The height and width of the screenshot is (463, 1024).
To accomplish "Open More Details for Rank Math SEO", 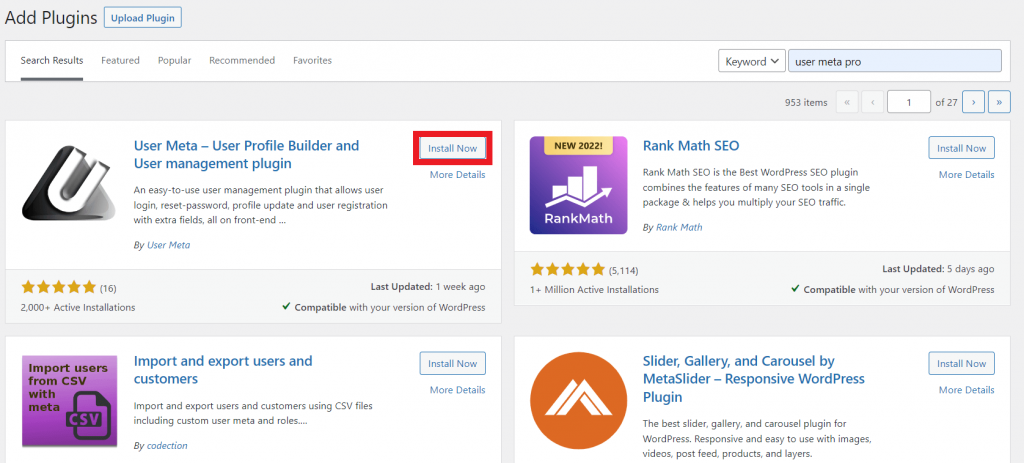I will [967, 174].
